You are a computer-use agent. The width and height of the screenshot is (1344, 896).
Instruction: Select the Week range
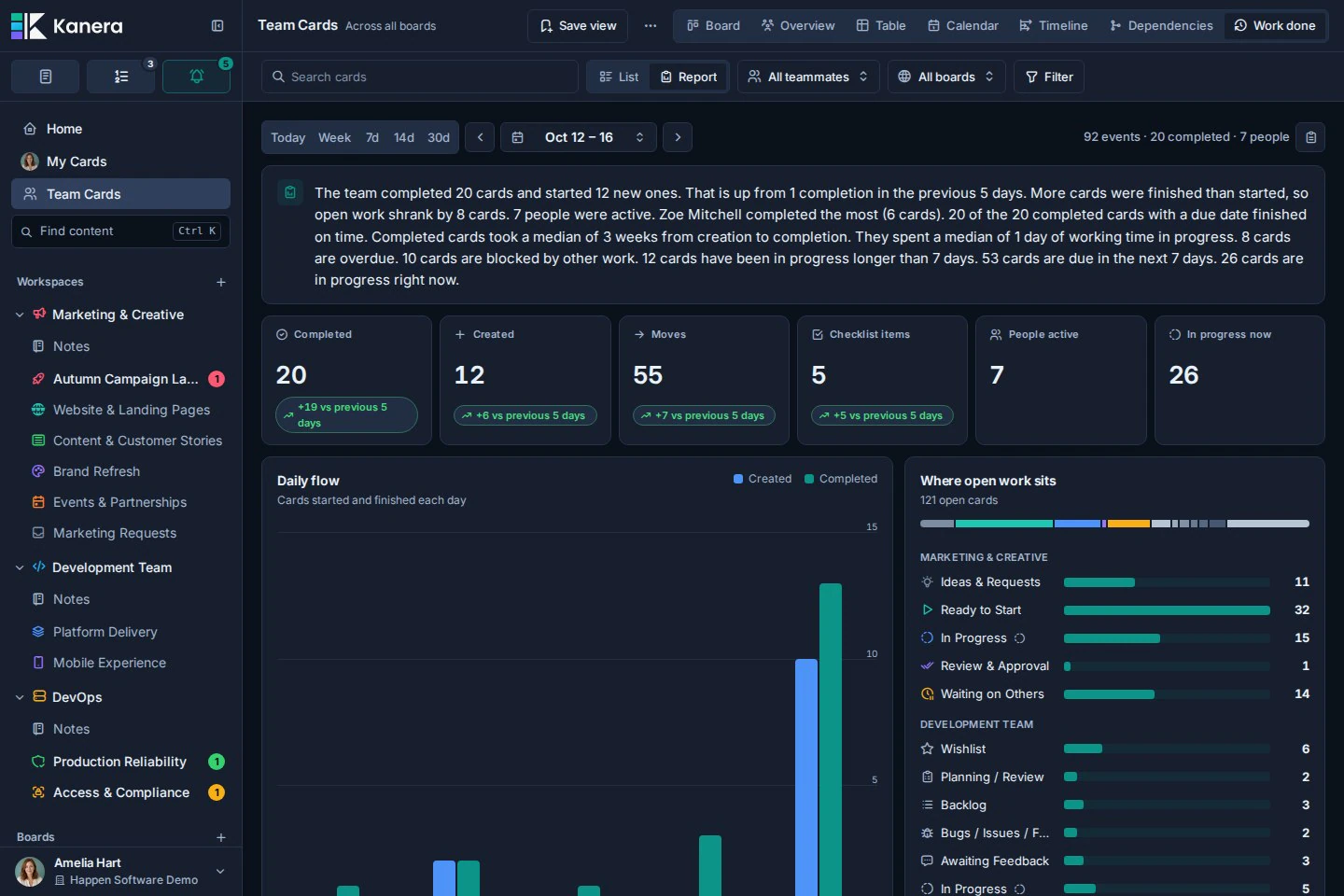(334, 137)
